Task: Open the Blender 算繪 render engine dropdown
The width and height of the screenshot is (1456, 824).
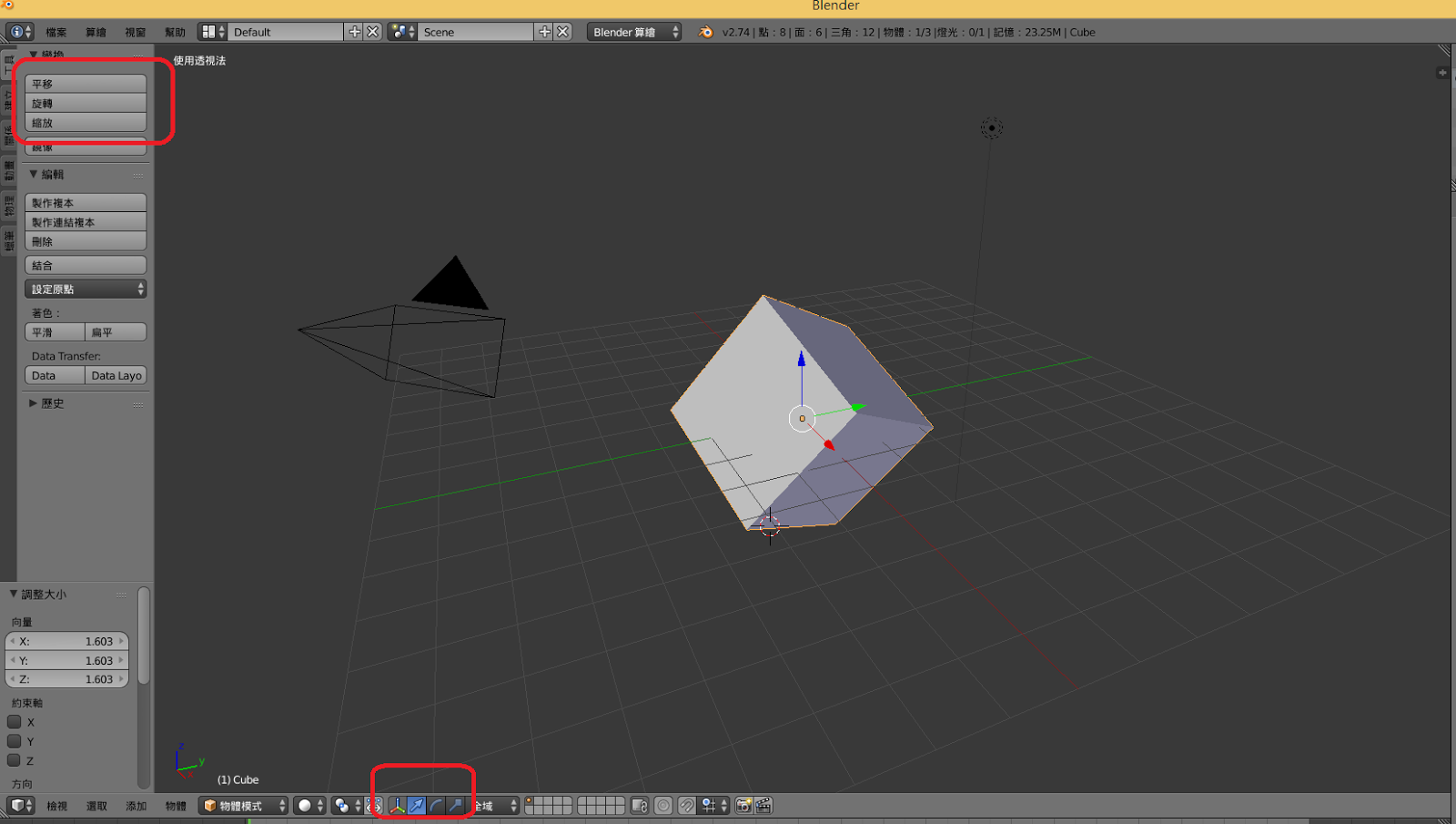Action: [634, 32]
